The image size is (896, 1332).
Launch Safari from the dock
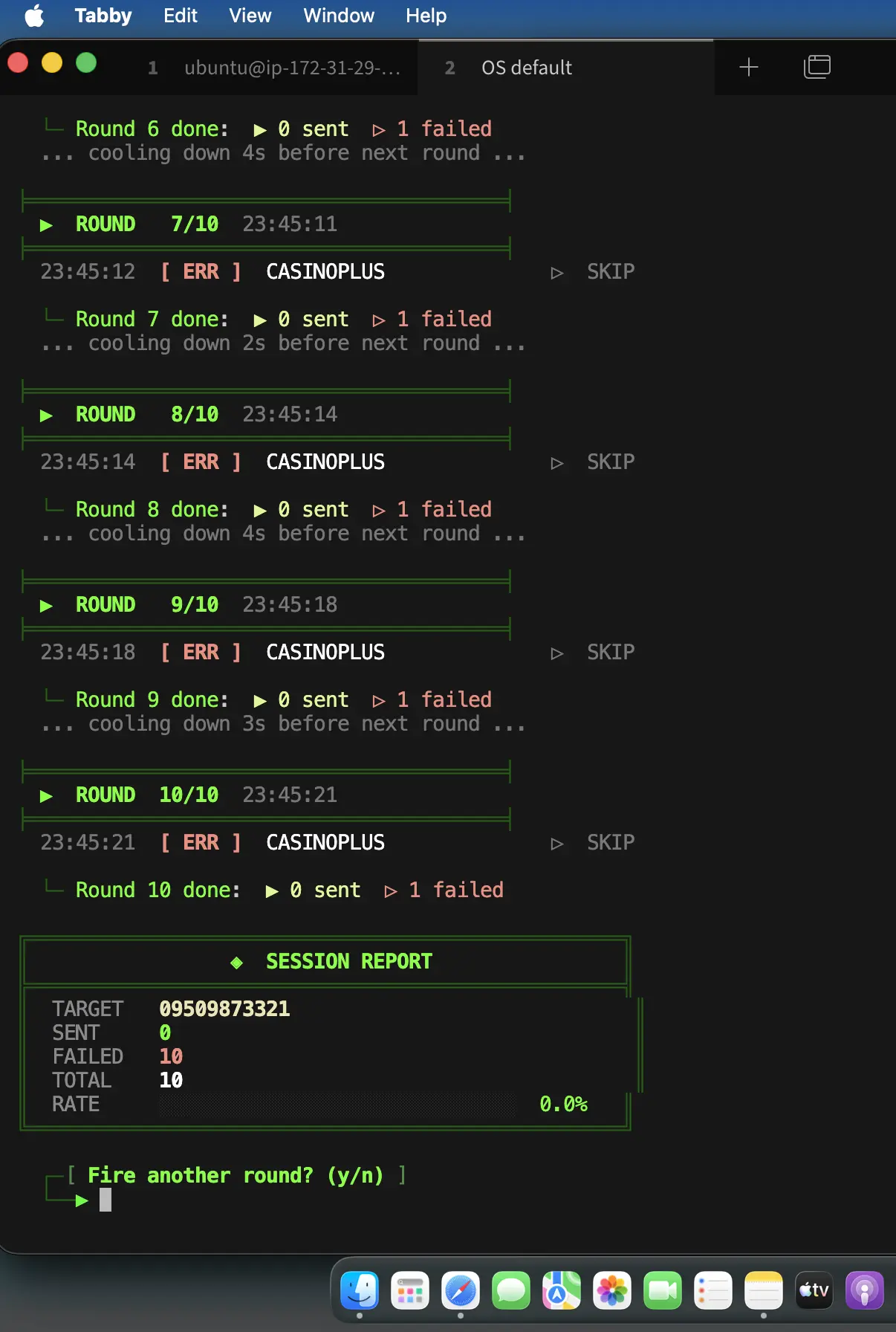[x=461, y=1290]
